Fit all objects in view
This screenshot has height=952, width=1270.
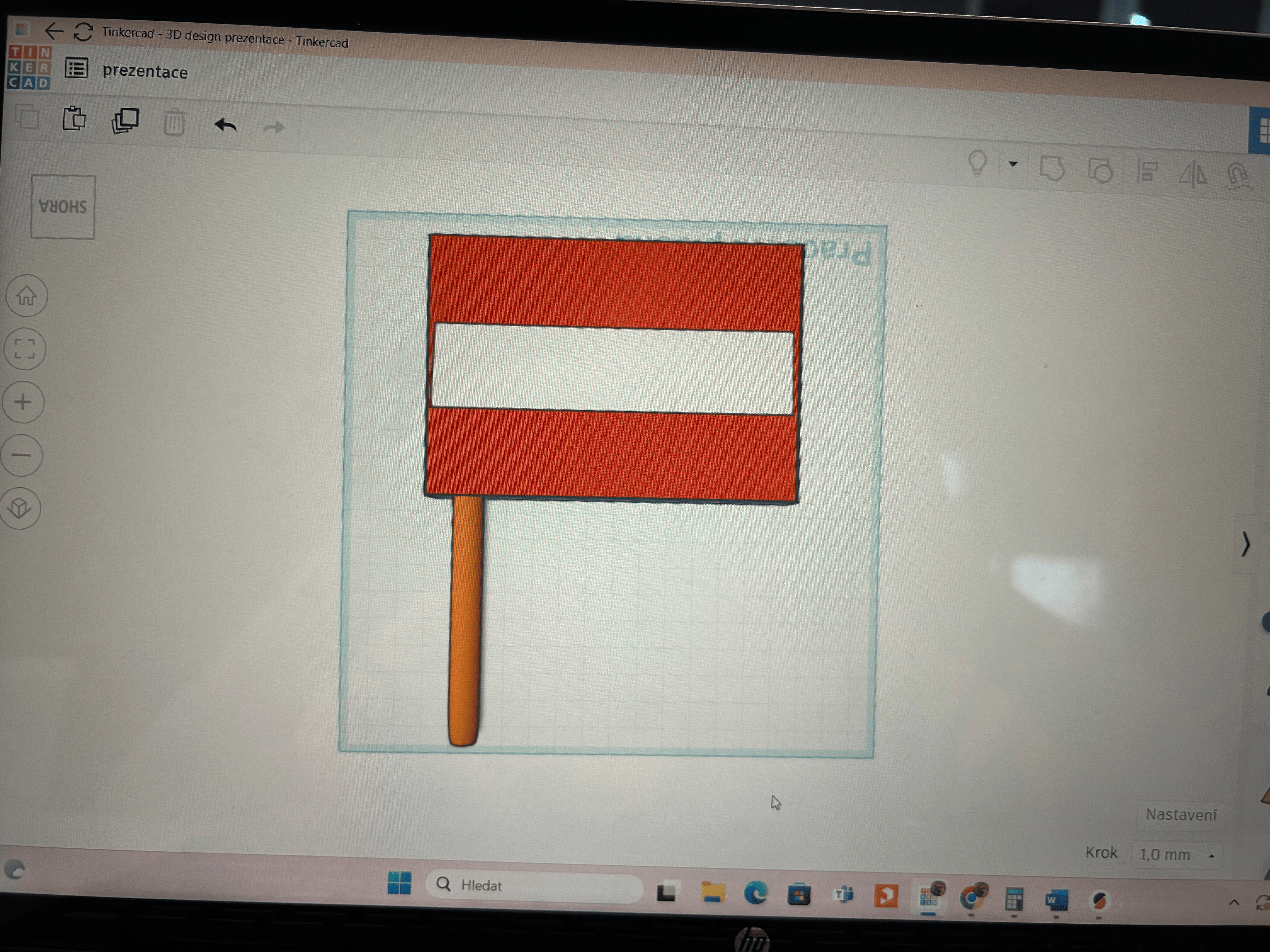pyautogui.click(x=25, y=348)
